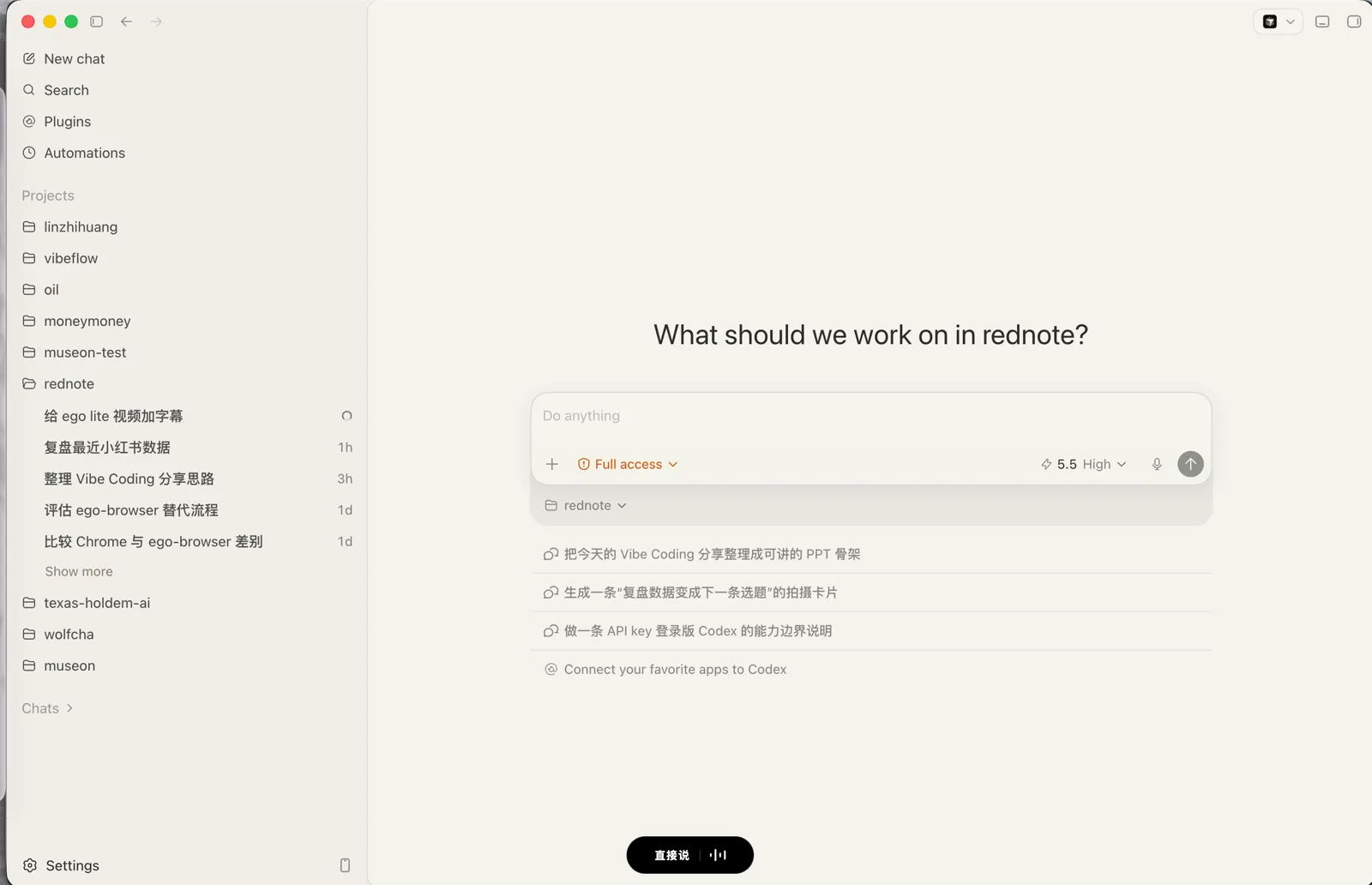Collapse the rednote project in the sidebar

pyautogui.click(x=187, y=383)
